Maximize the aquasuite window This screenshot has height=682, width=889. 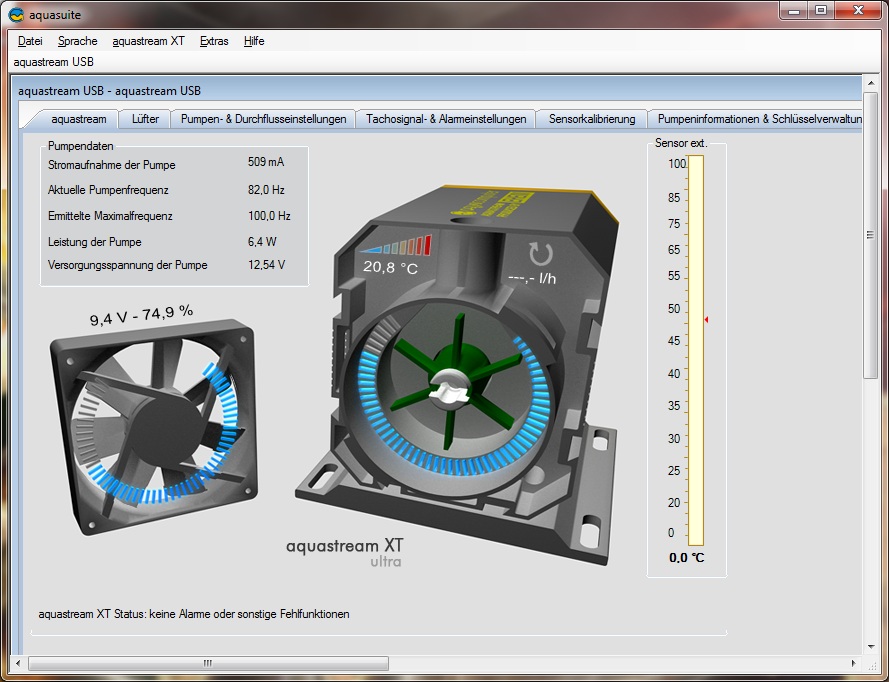[820, 11]
